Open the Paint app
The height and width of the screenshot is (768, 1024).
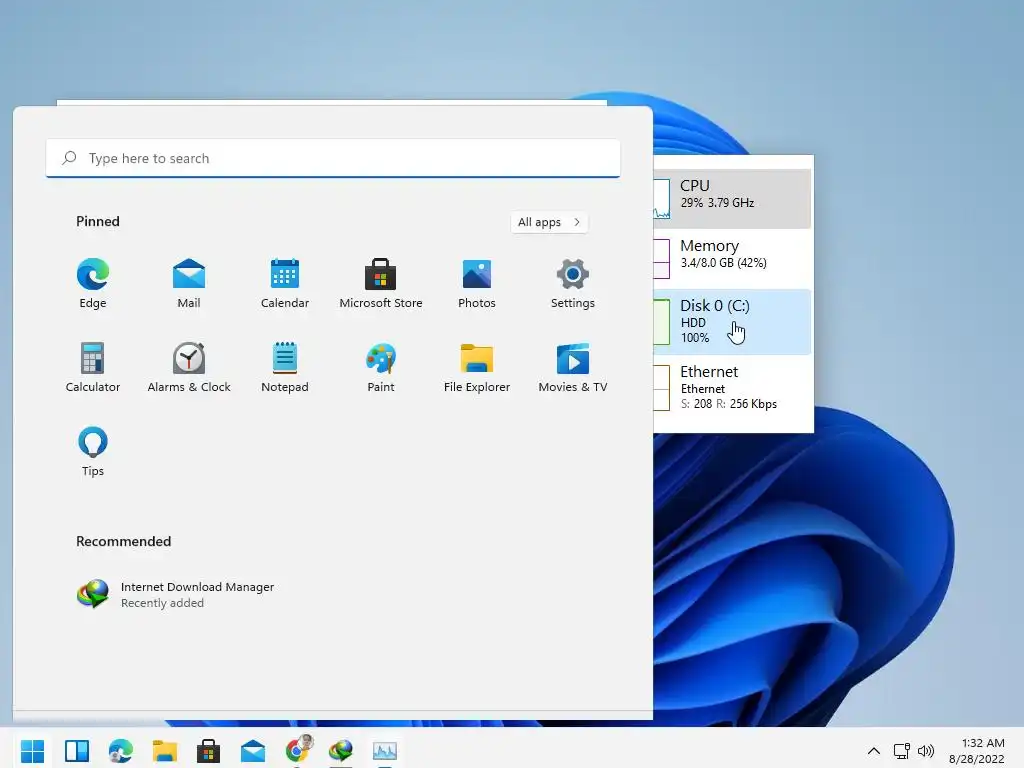(381, 367)
